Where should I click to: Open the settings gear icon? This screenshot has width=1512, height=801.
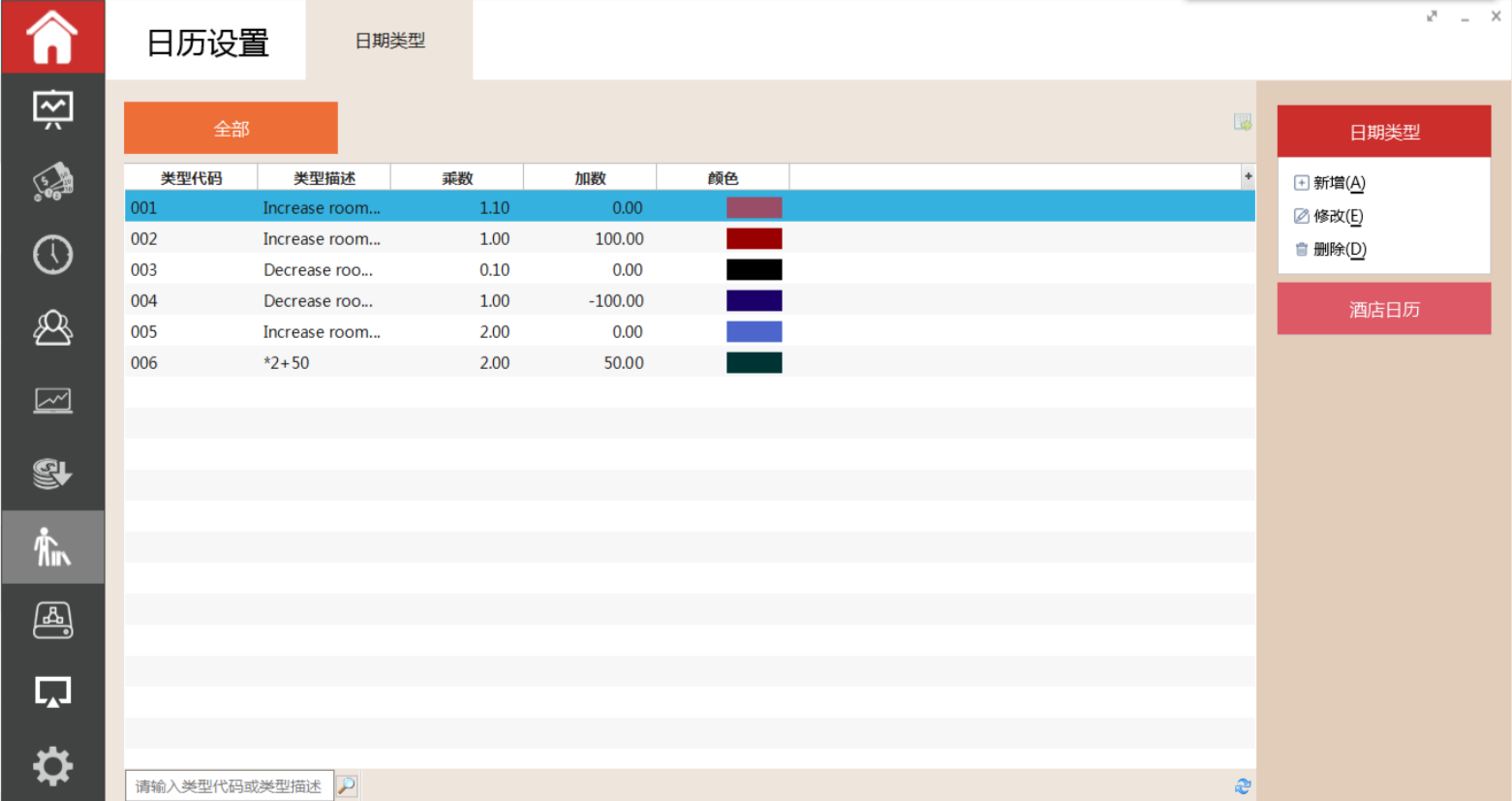pyautogui.click(x=52, y=766)
